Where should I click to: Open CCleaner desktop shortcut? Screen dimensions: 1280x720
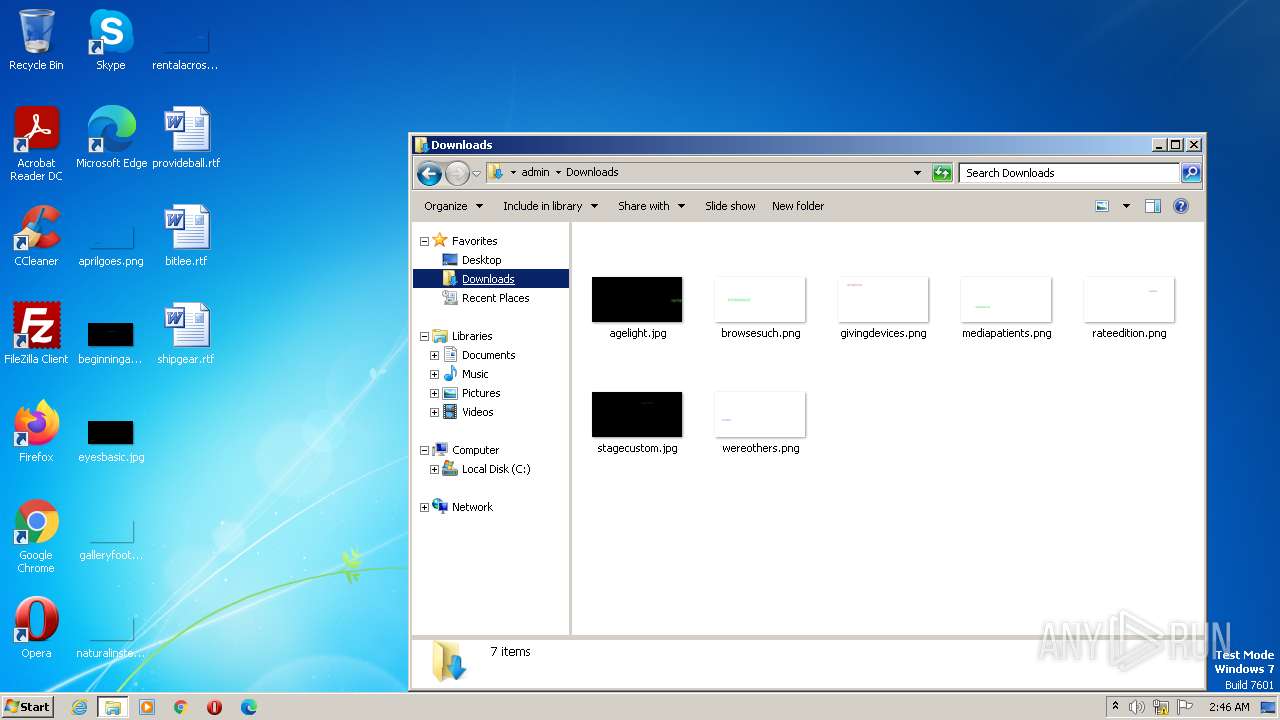(x=36, y=236)
